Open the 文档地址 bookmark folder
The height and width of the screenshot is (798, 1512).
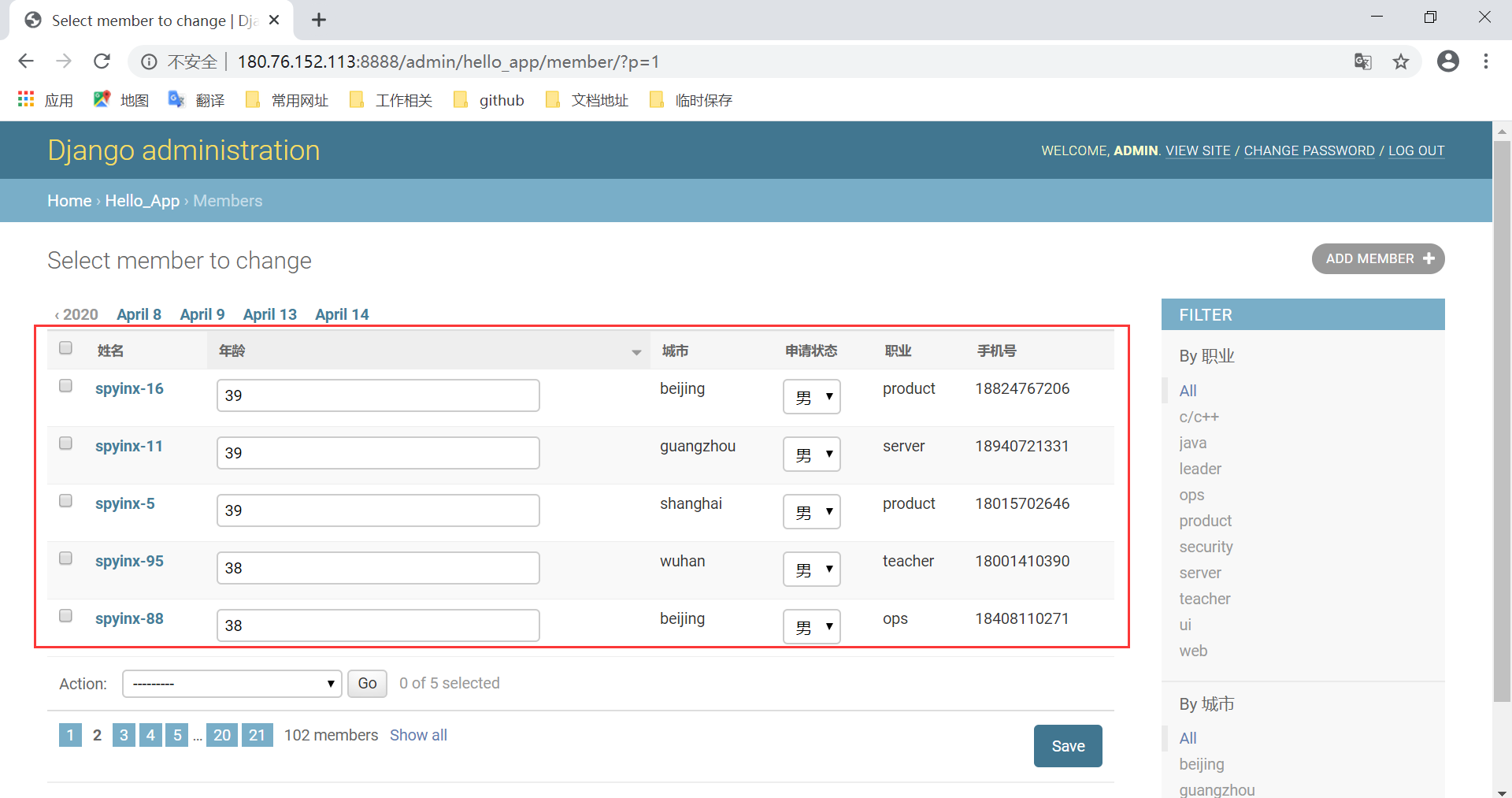[587, 100]
